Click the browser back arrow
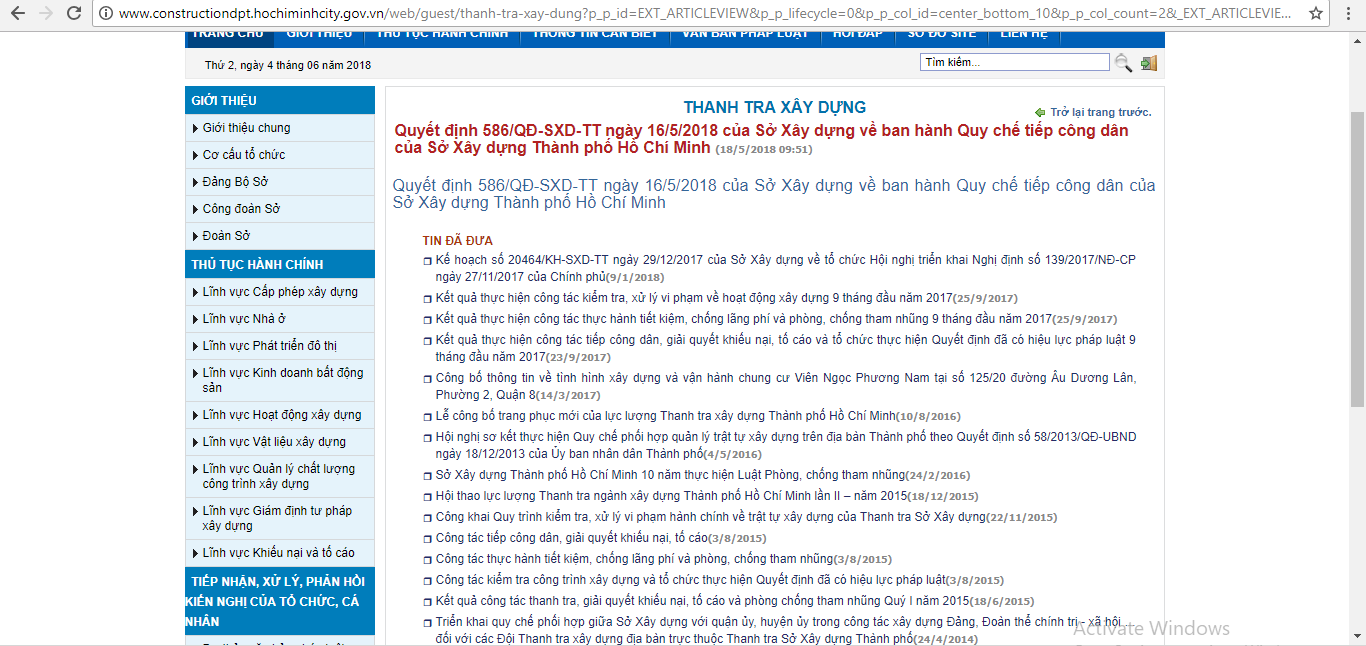1366x646 pixels. click(17, 13)
